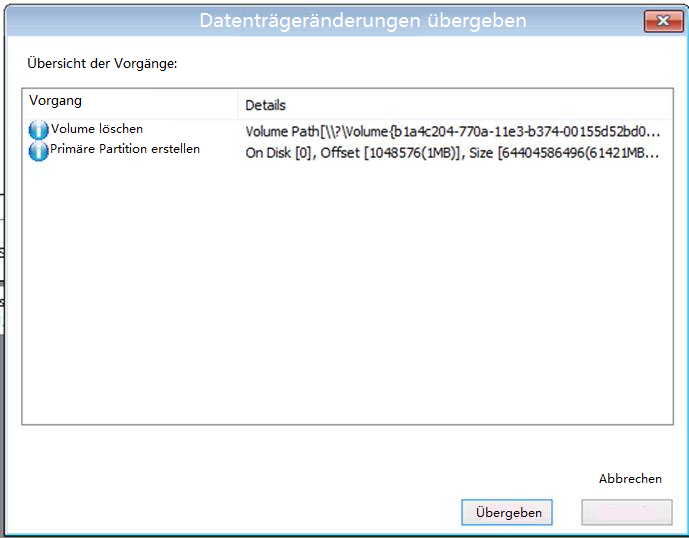
Task: Click the blank button next to Übergeben
Action: (x=627, y=512)
